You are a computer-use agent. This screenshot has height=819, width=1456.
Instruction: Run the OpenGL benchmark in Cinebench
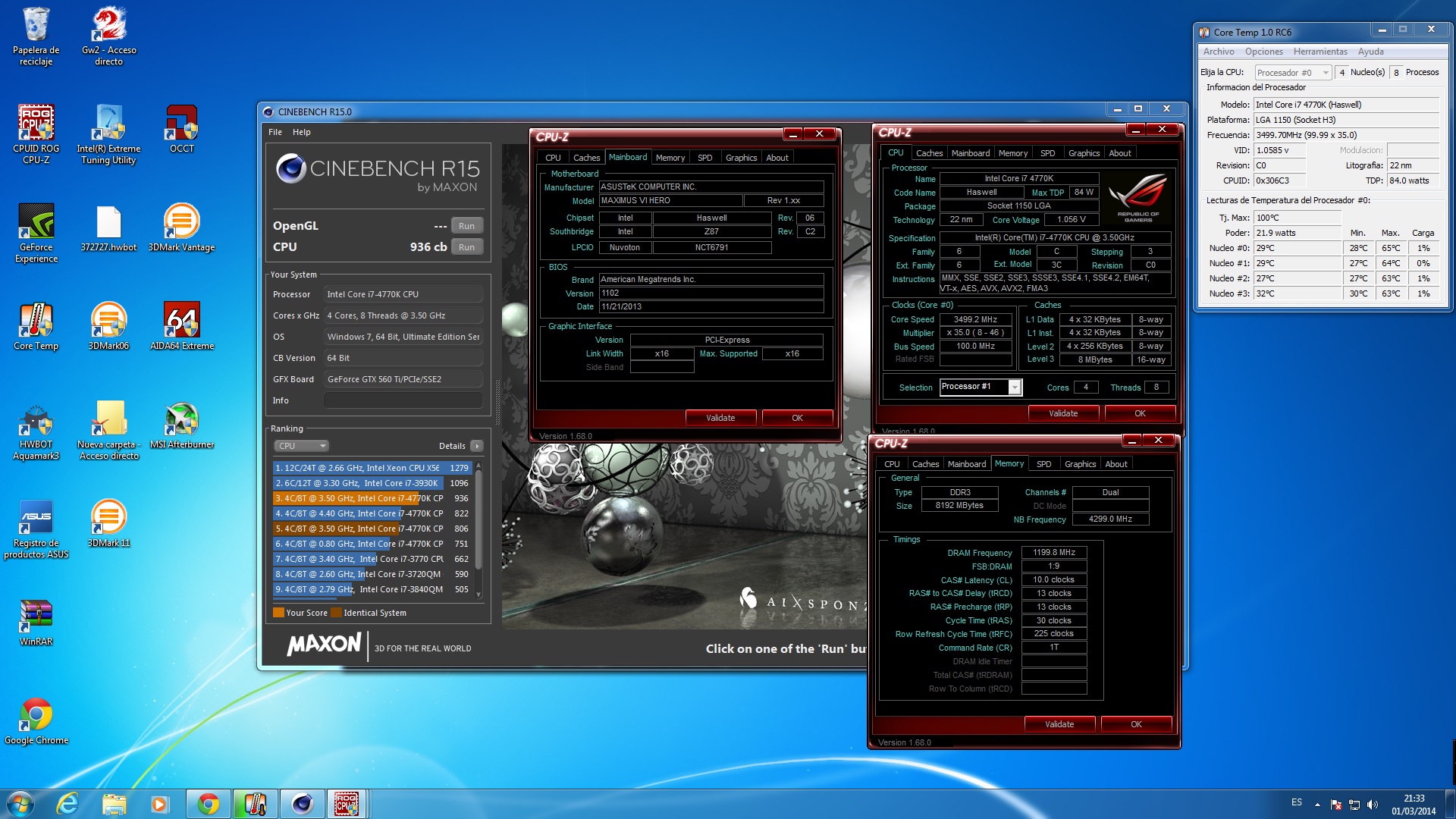(x=466, y=226)
